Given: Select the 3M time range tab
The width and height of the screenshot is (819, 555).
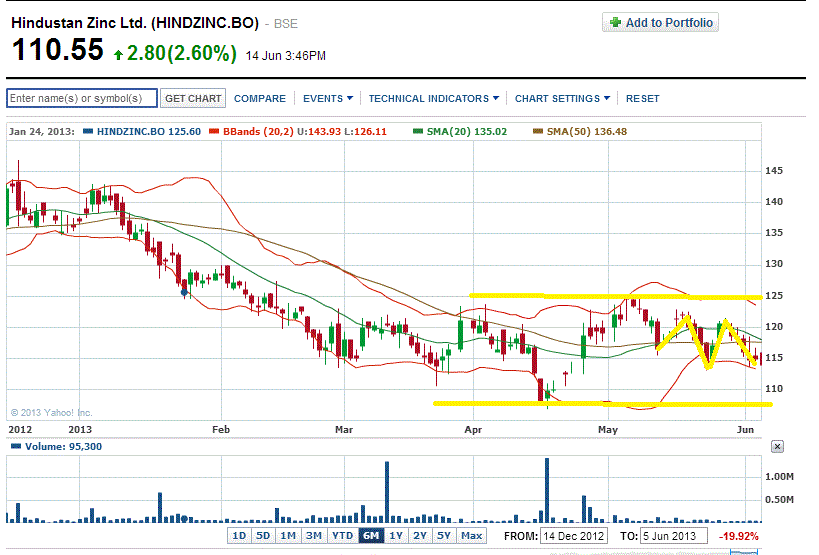Looking at the screenshot, I should 313,536.
